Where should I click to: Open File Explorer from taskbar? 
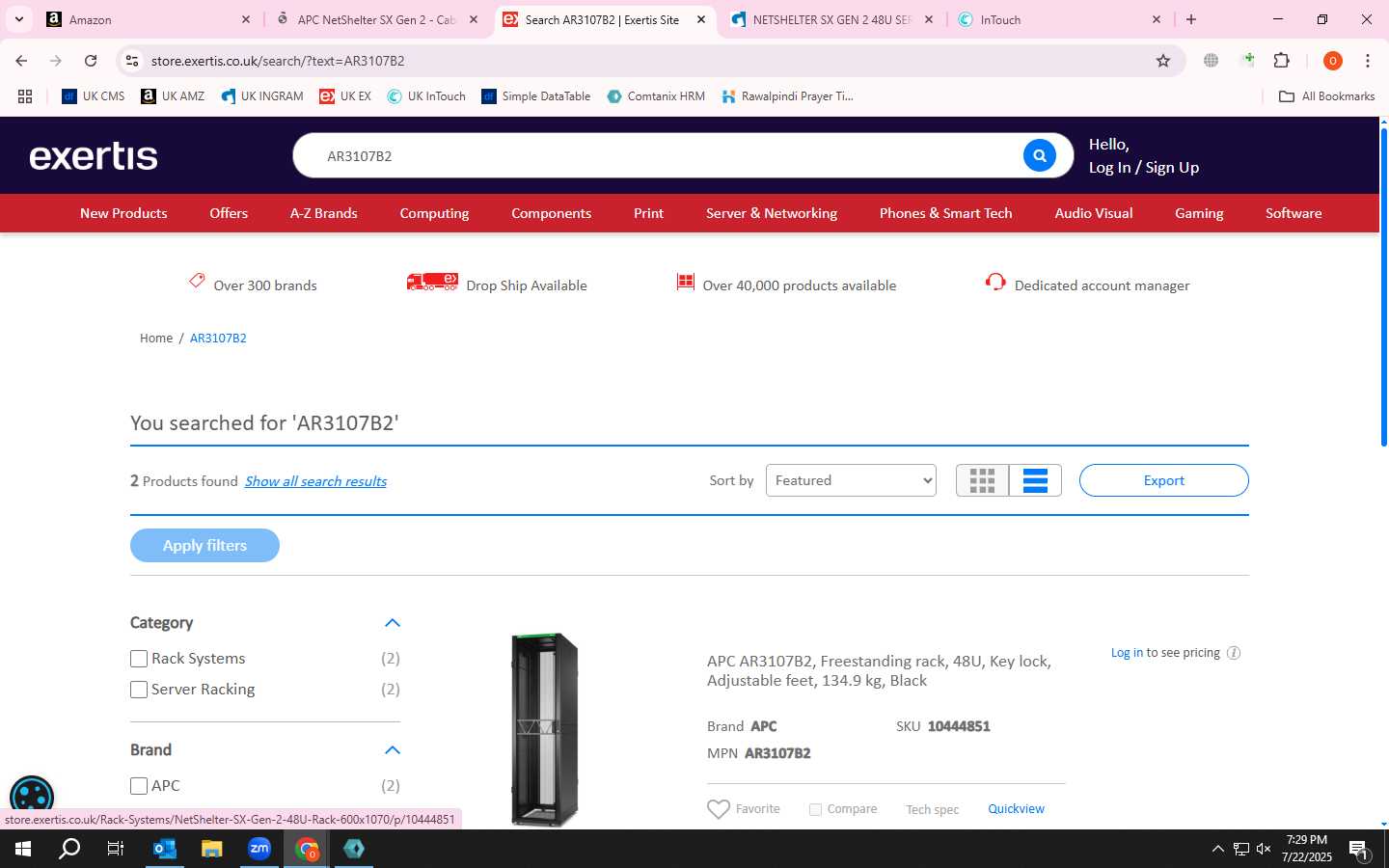pyautogui.click(x=211, y=849)
